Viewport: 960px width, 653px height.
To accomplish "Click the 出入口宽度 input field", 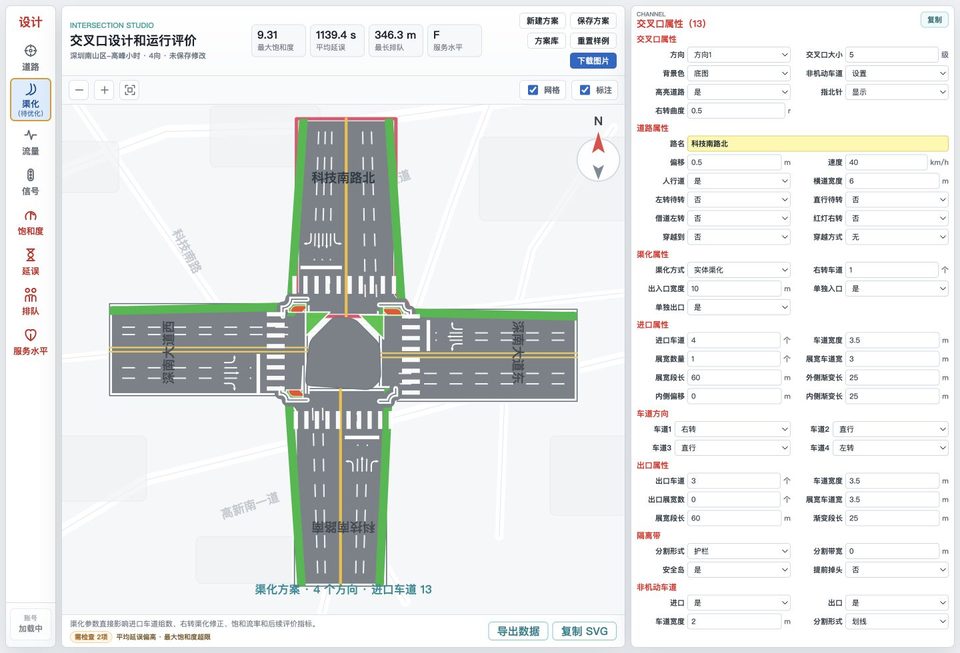I will pyautogui.click(x=734, y=288).
